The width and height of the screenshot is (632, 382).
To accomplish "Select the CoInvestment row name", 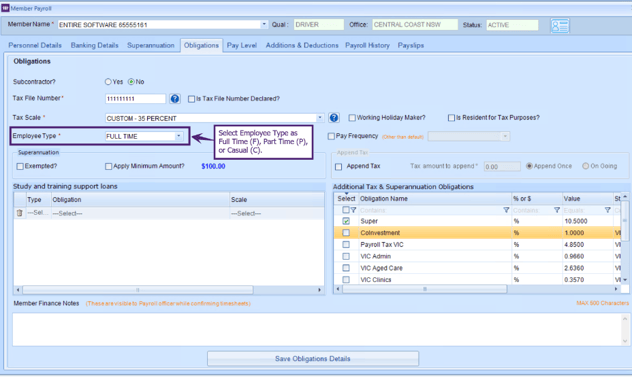I will (380, 233).
